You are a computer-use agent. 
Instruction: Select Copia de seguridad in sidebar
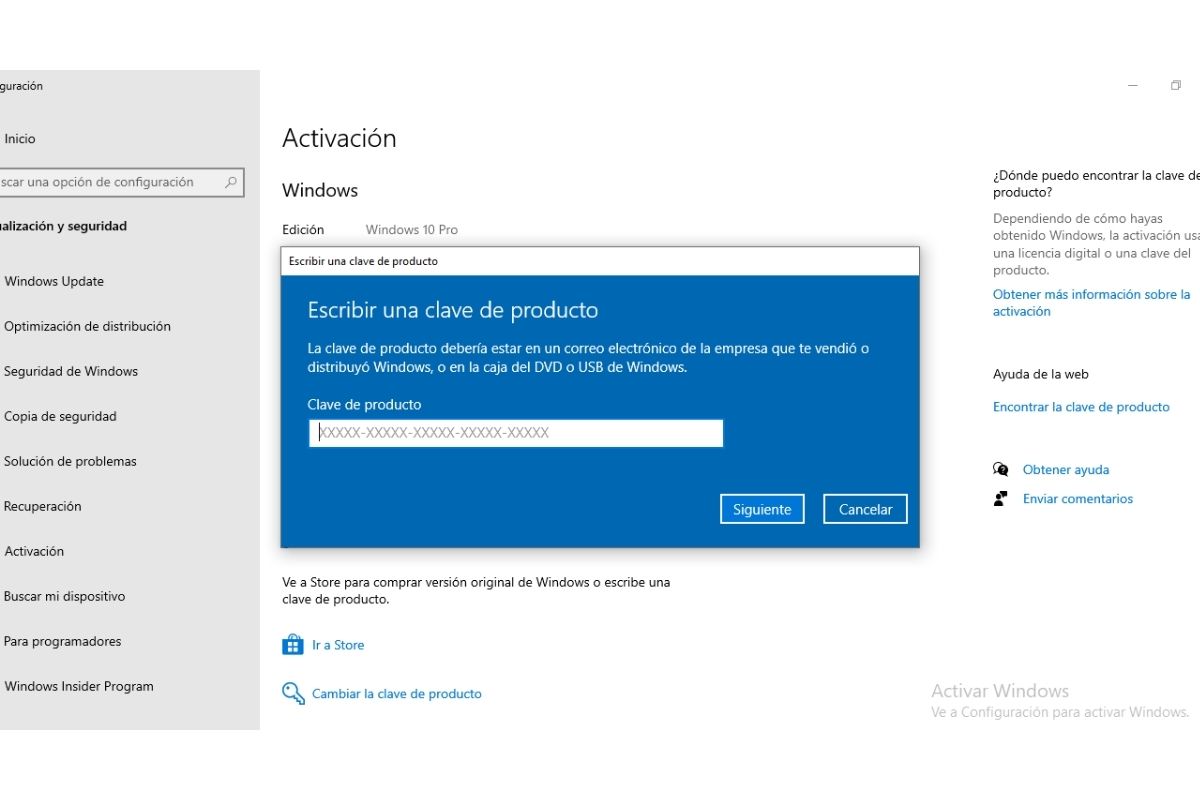(60, 416)
